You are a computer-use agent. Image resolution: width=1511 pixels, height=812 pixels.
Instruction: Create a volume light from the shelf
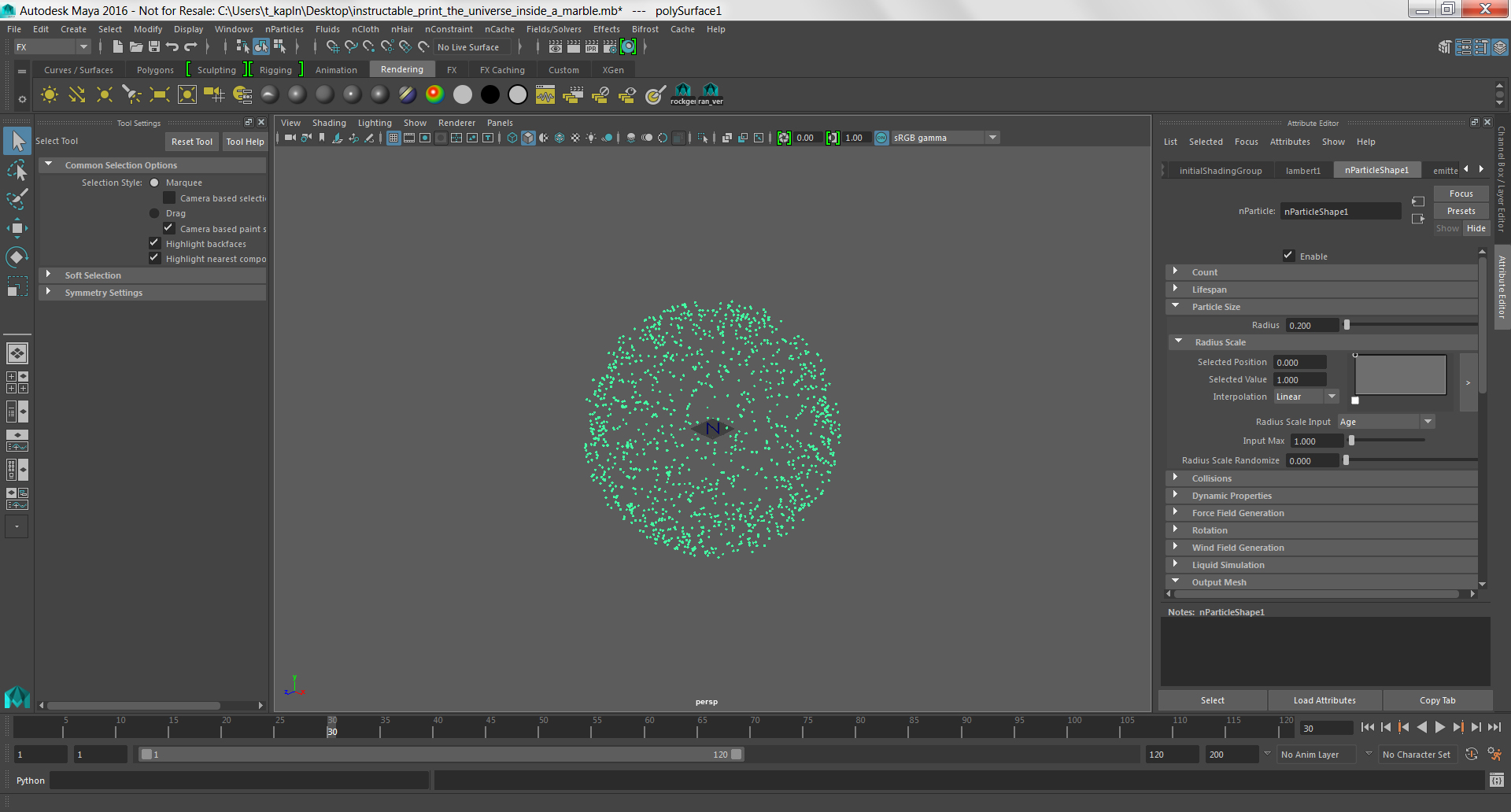pos(187,95)
